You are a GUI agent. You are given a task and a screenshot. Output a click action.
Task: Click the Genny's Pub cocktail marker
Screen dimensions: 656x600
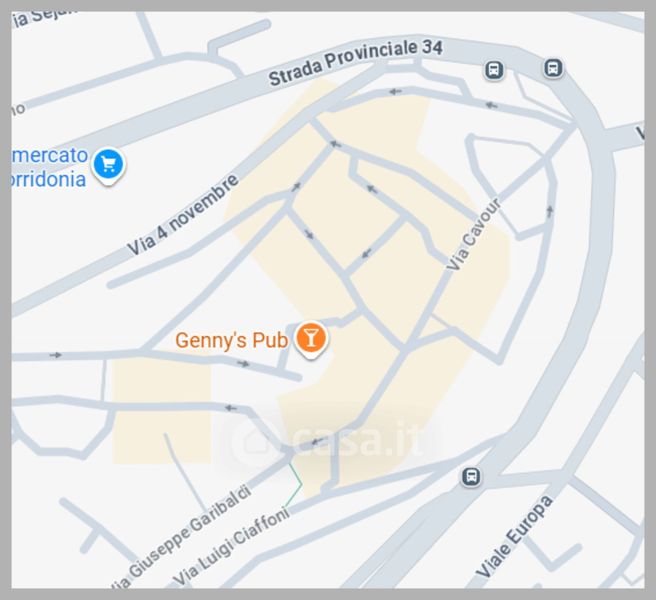click(311, 340)
